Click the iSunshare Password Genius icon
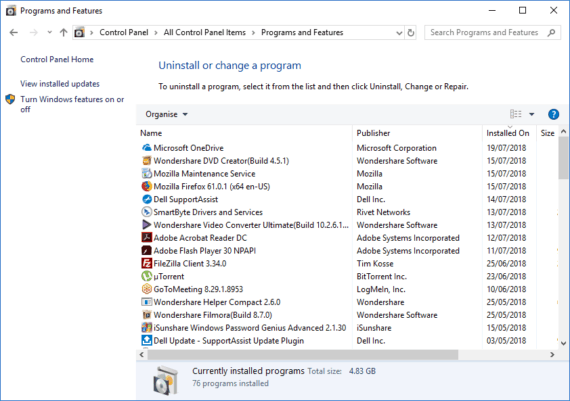Screen dimensions: 570x401 click(146, 328)
